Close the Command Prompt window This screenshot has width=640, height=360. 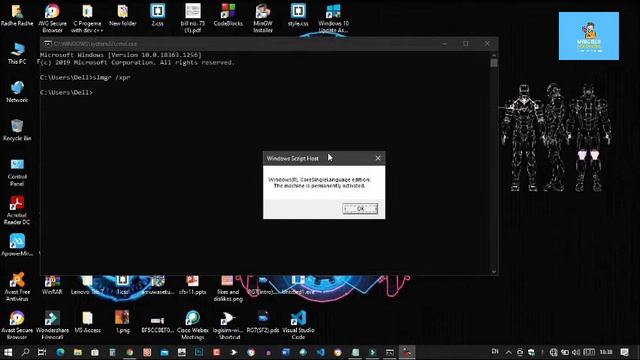pyautogui.click(x=487, y=43)
